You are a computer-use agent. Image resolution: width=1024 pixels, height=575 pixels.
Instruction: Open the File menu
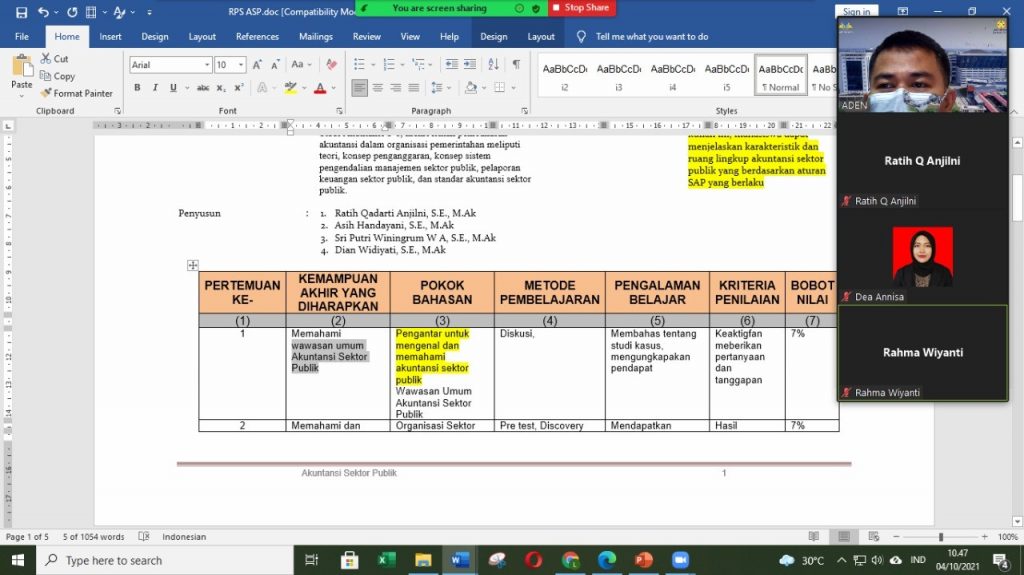(x=22, y=37)
